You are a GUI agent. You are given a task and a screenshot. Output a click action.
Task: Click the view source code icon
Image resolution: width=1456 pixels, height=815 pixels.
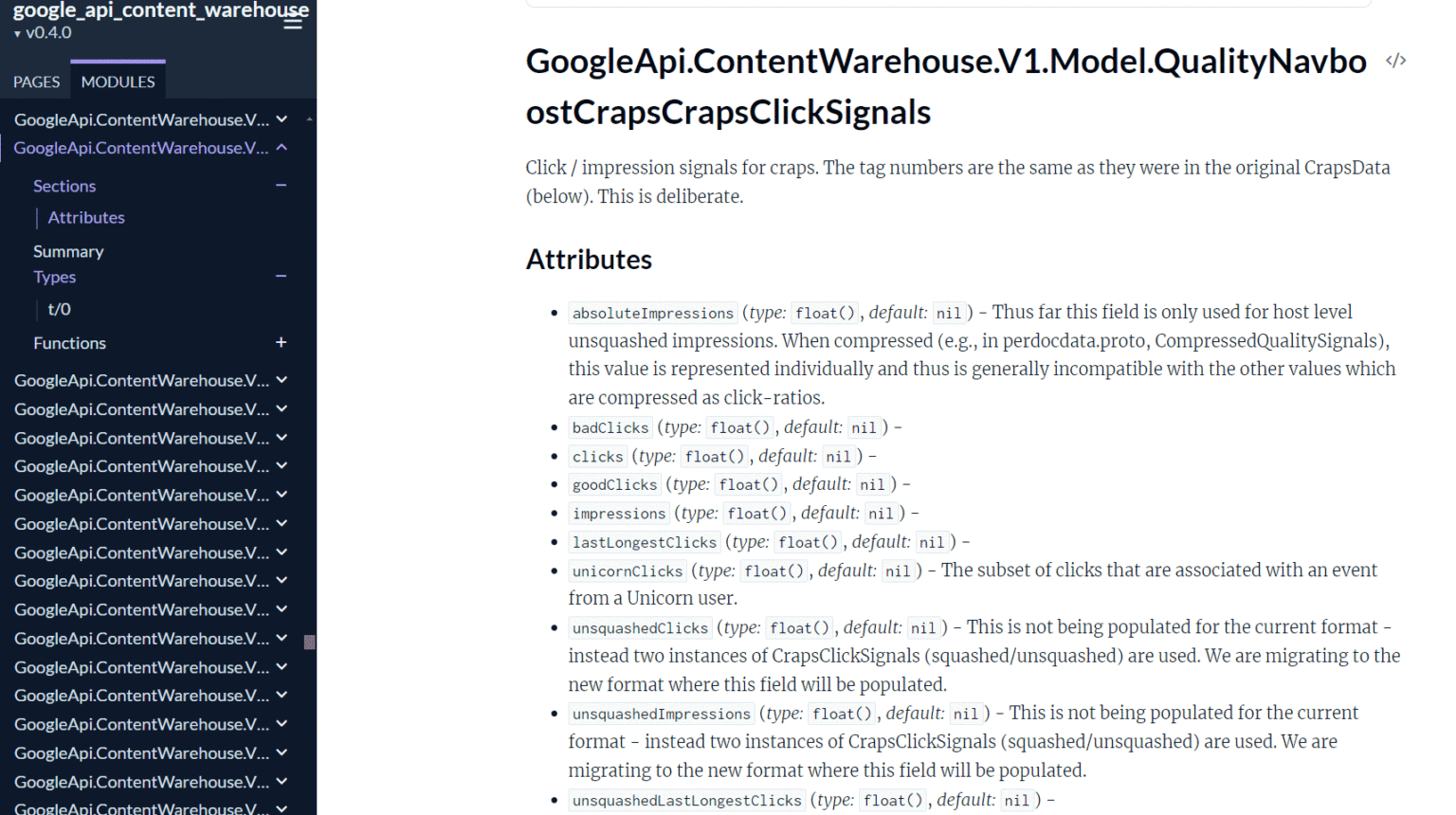coord(1395,60)
